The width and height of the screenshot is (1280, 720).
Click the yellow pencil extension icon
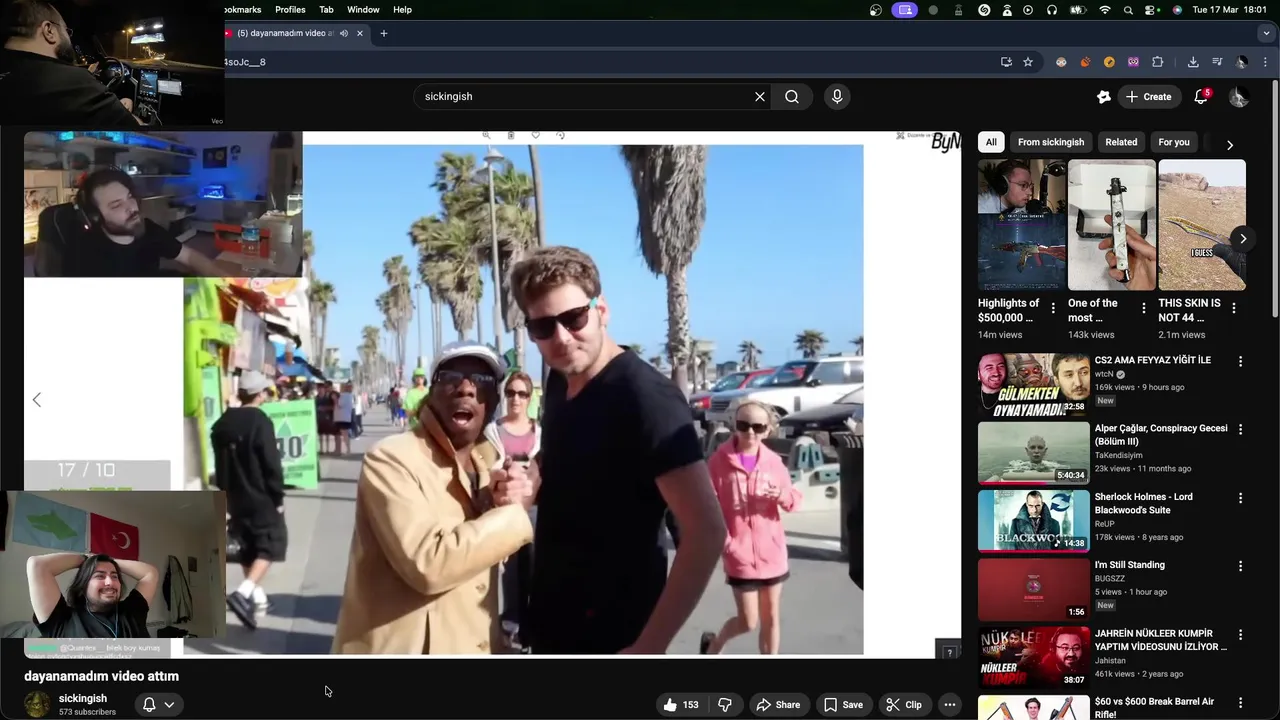coord(1109,62)
